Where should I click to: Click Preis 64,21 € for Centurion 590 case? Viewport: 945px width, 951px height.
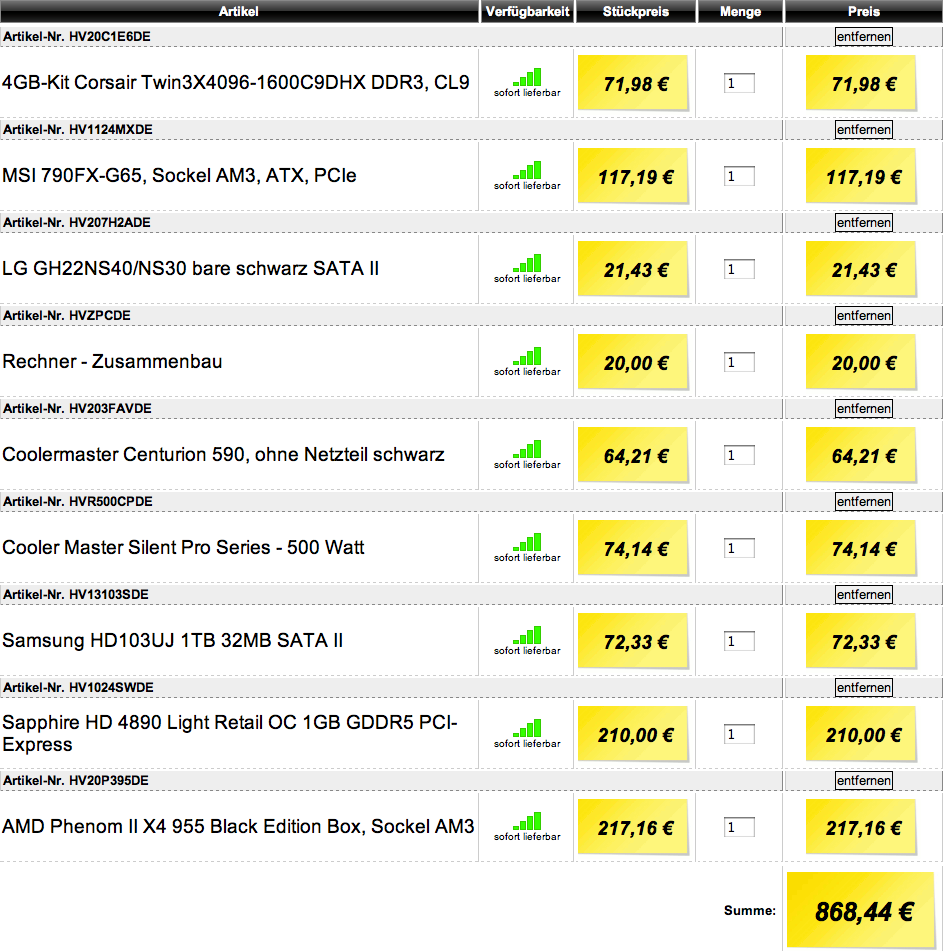861,455
